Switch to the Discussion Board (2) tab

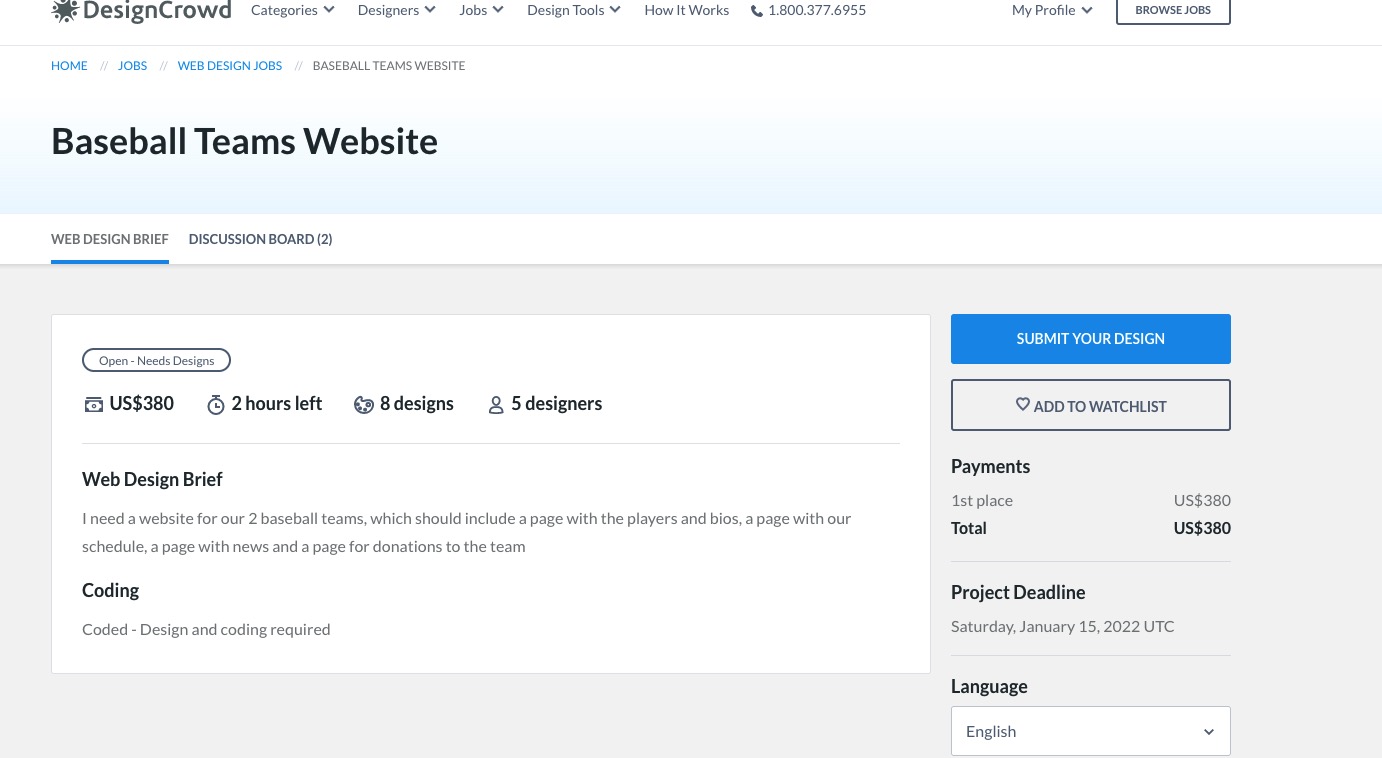(x=261, y=239)
